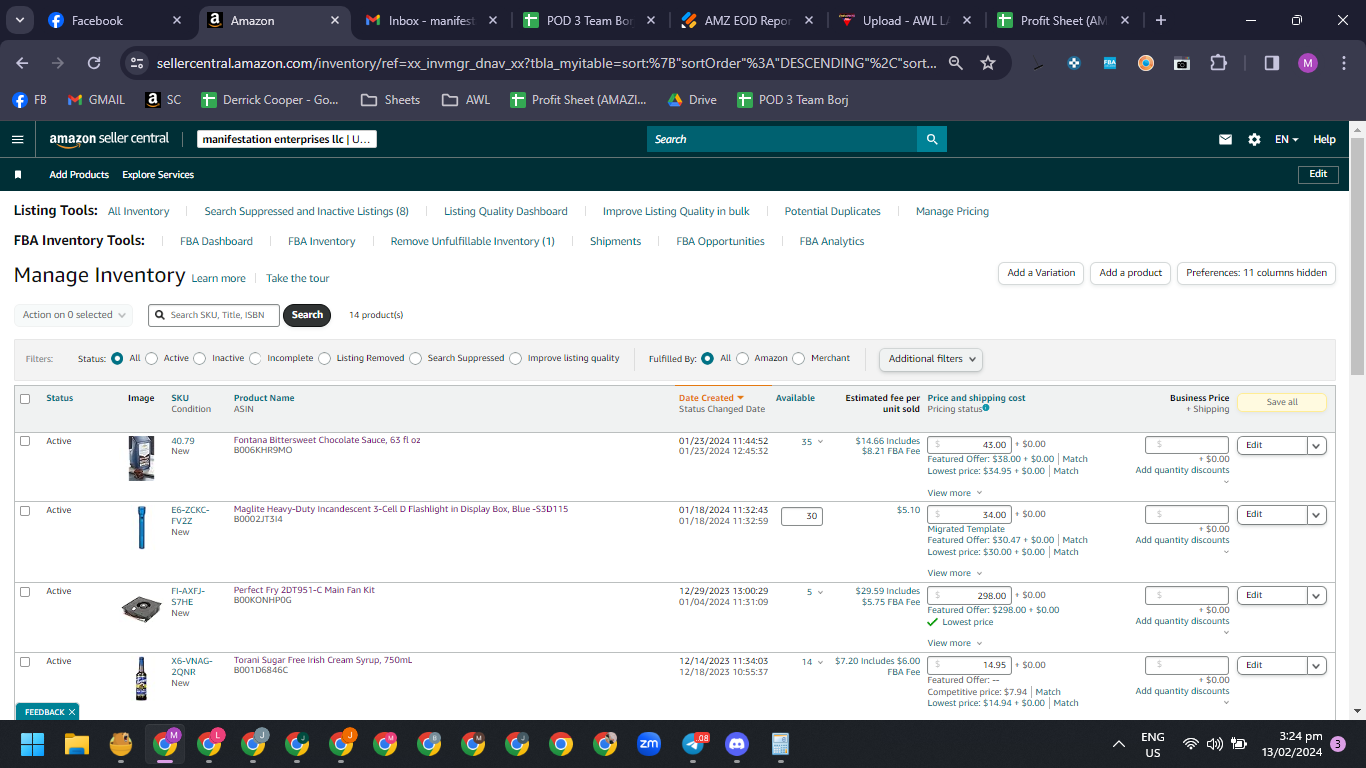This screenshot has height=768, width=1366.
Task: Open the Manage Pricing listing tool
Action: click(x=952, y=212)
